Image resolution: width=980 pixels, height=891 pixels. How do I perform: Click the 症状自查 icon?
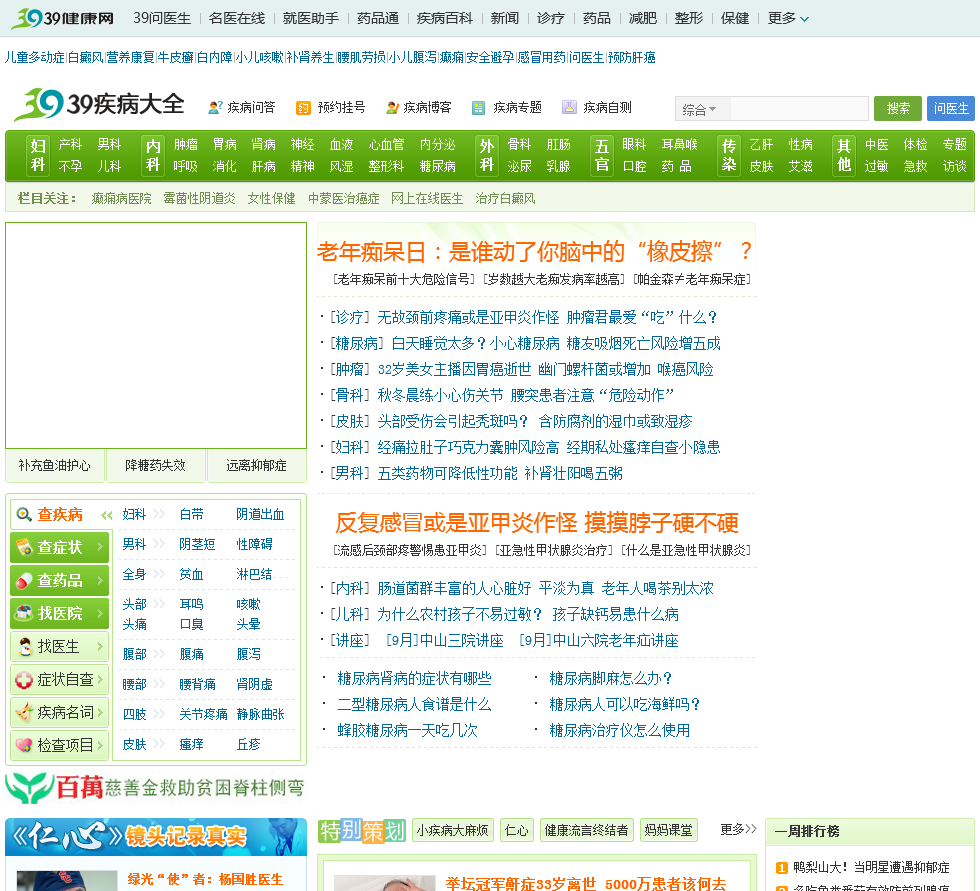tap(24, 679)
